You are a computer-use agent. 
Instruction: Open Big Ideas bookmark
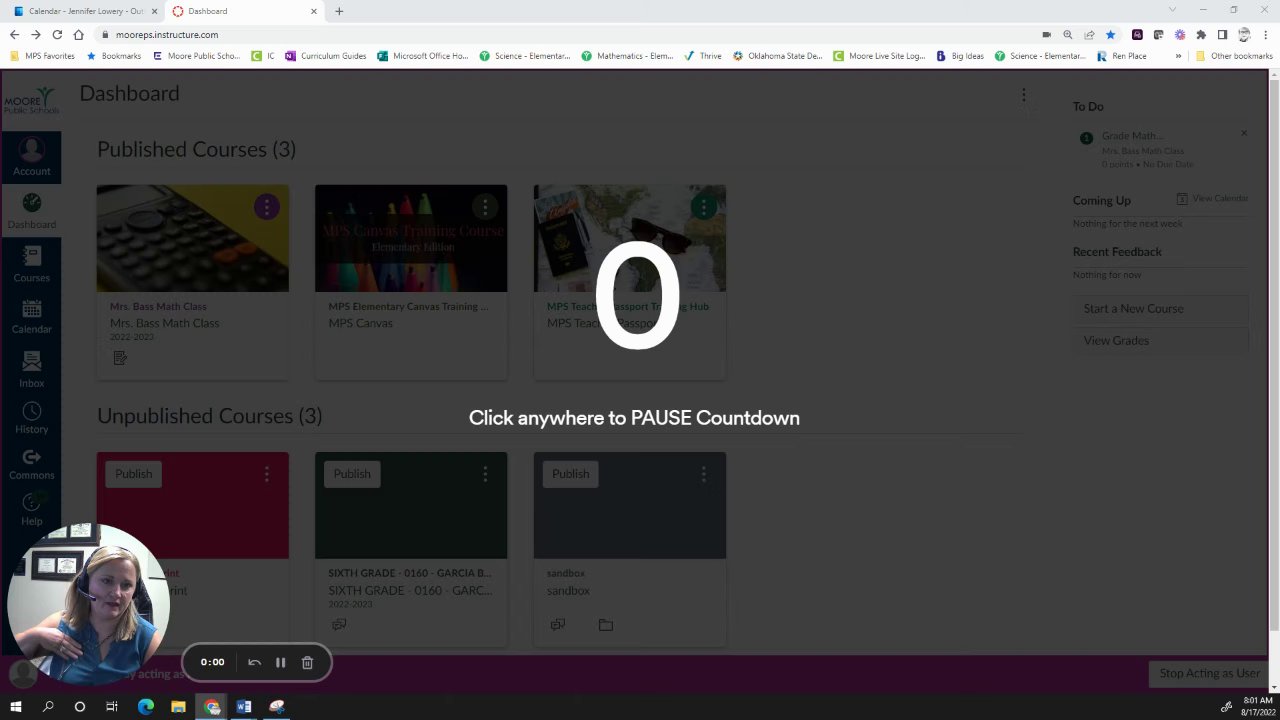tap(960, 56)
